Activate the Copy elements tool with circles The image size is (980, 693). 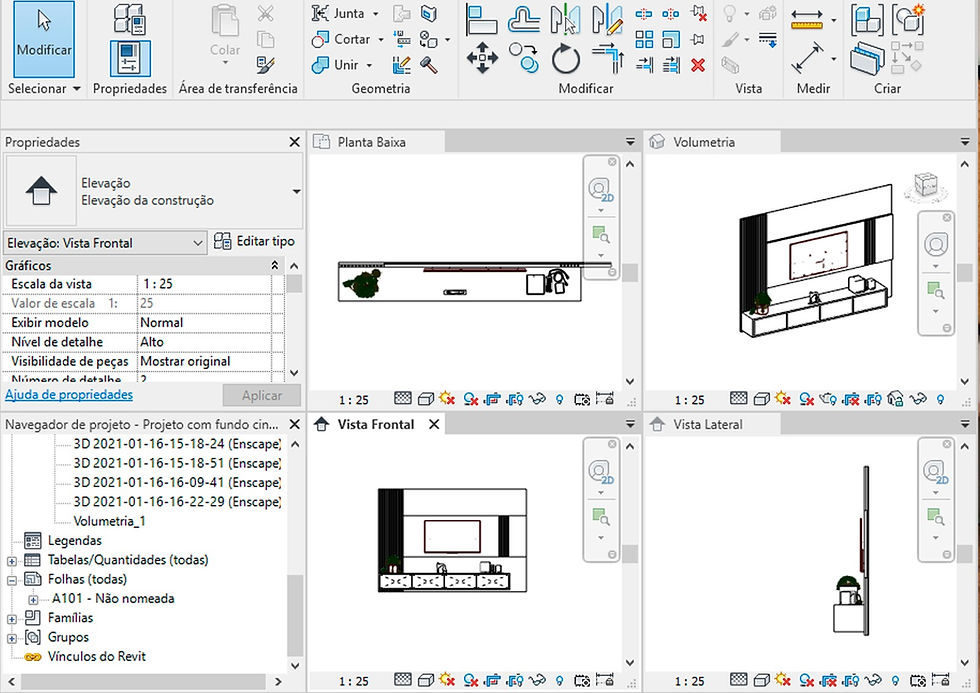(524, 58)
